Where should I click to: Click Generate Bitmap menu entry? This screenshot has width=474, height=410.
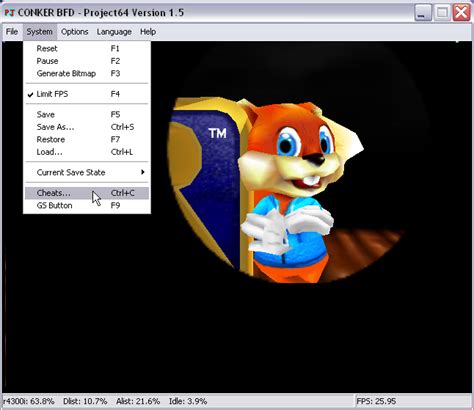click(87, 73)
